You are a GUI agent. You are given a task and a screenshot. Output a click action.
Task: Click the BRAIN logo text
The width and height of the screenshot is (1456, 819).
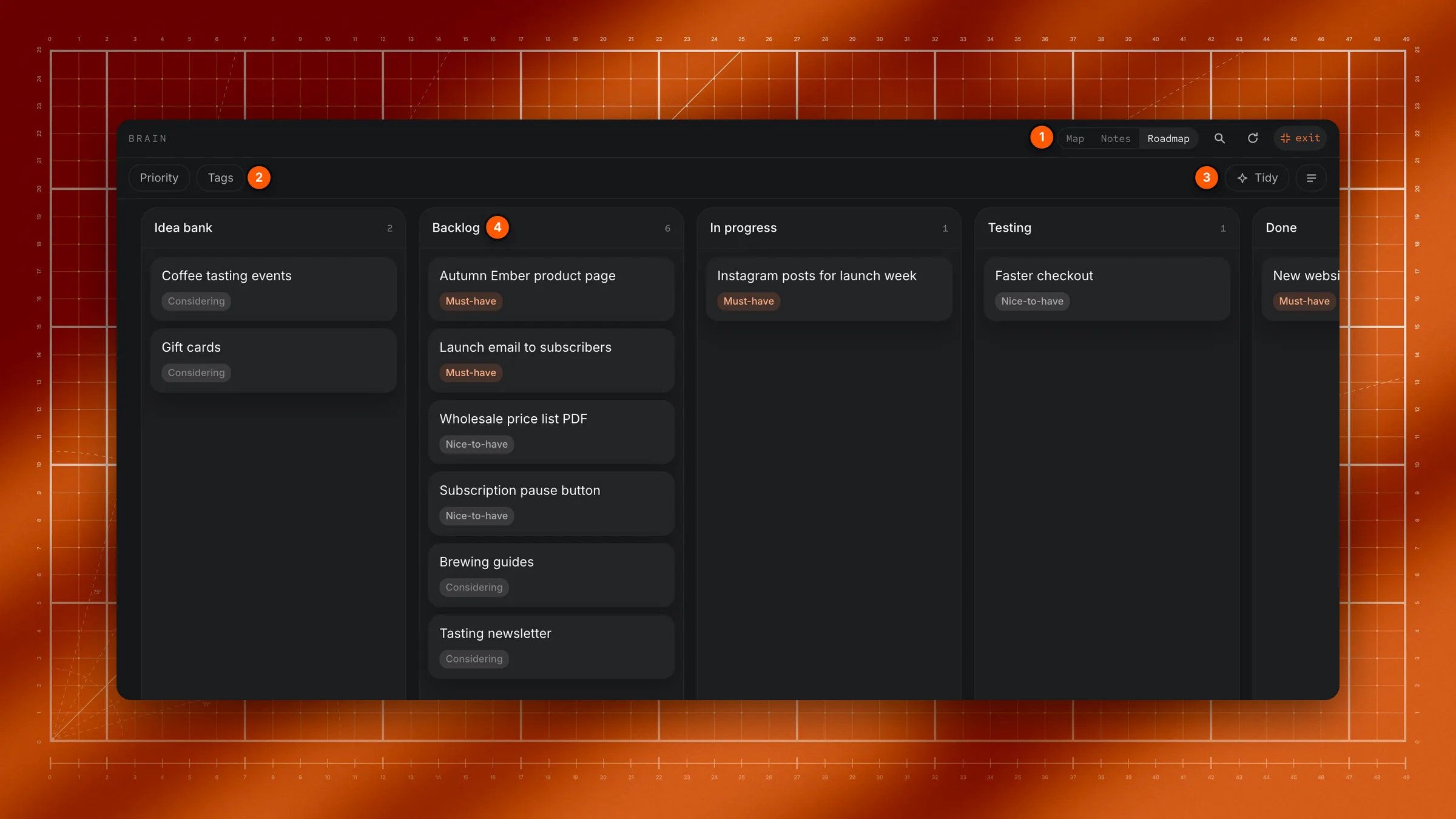147,138
